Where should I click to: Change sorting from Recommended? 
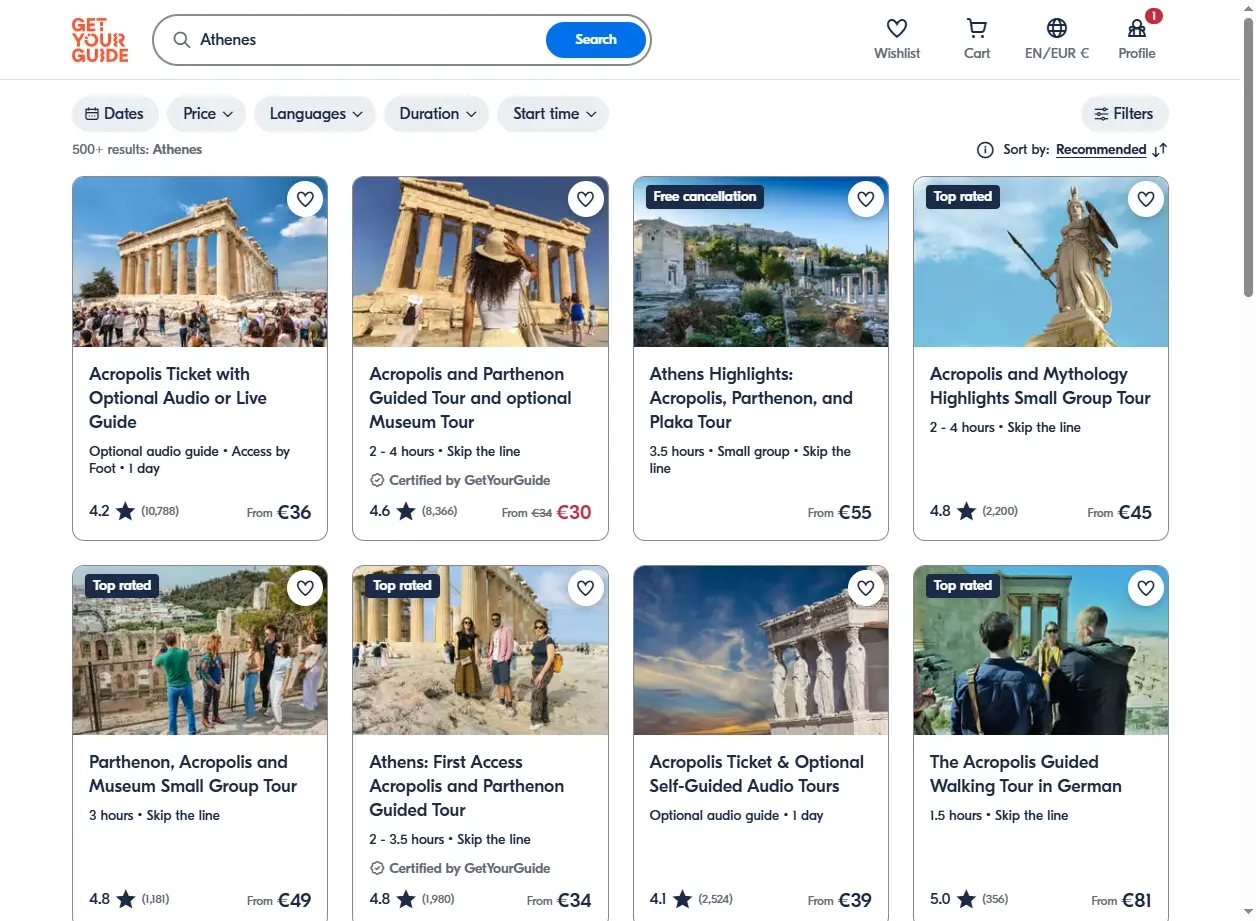point(1101,150)
